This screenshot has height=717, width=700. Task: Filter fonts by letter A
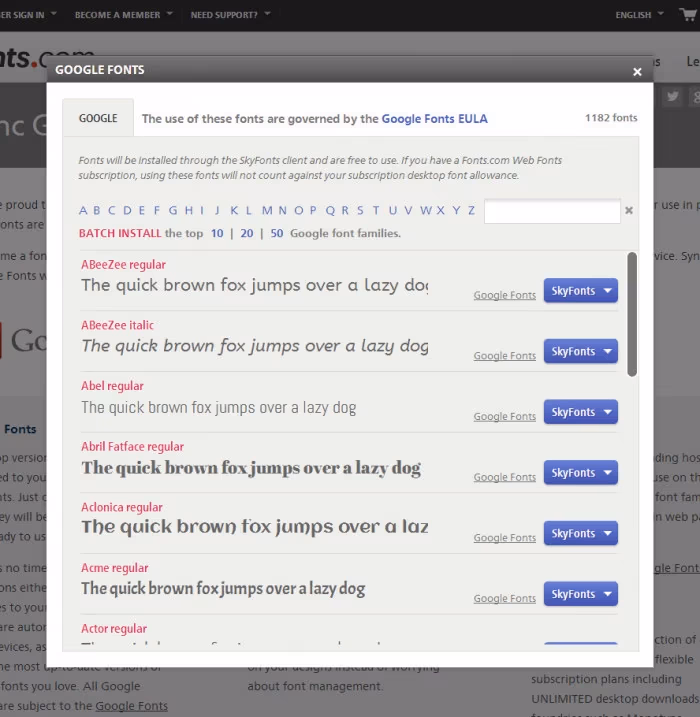coord(83,210)
